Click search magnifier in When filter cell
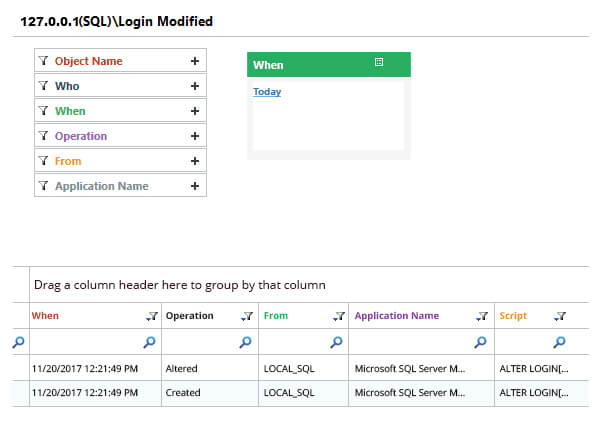 tap(149, 342)
